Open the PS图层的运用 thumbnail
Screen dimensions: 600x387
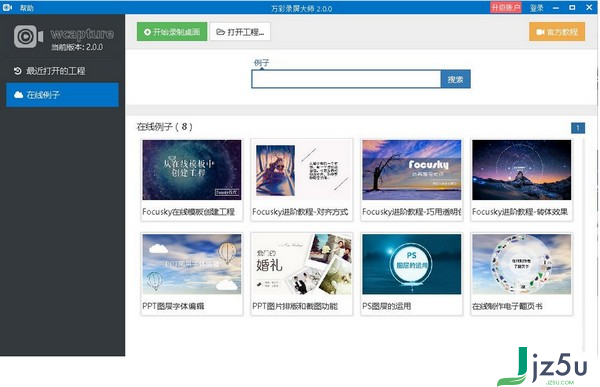point(412,264)
